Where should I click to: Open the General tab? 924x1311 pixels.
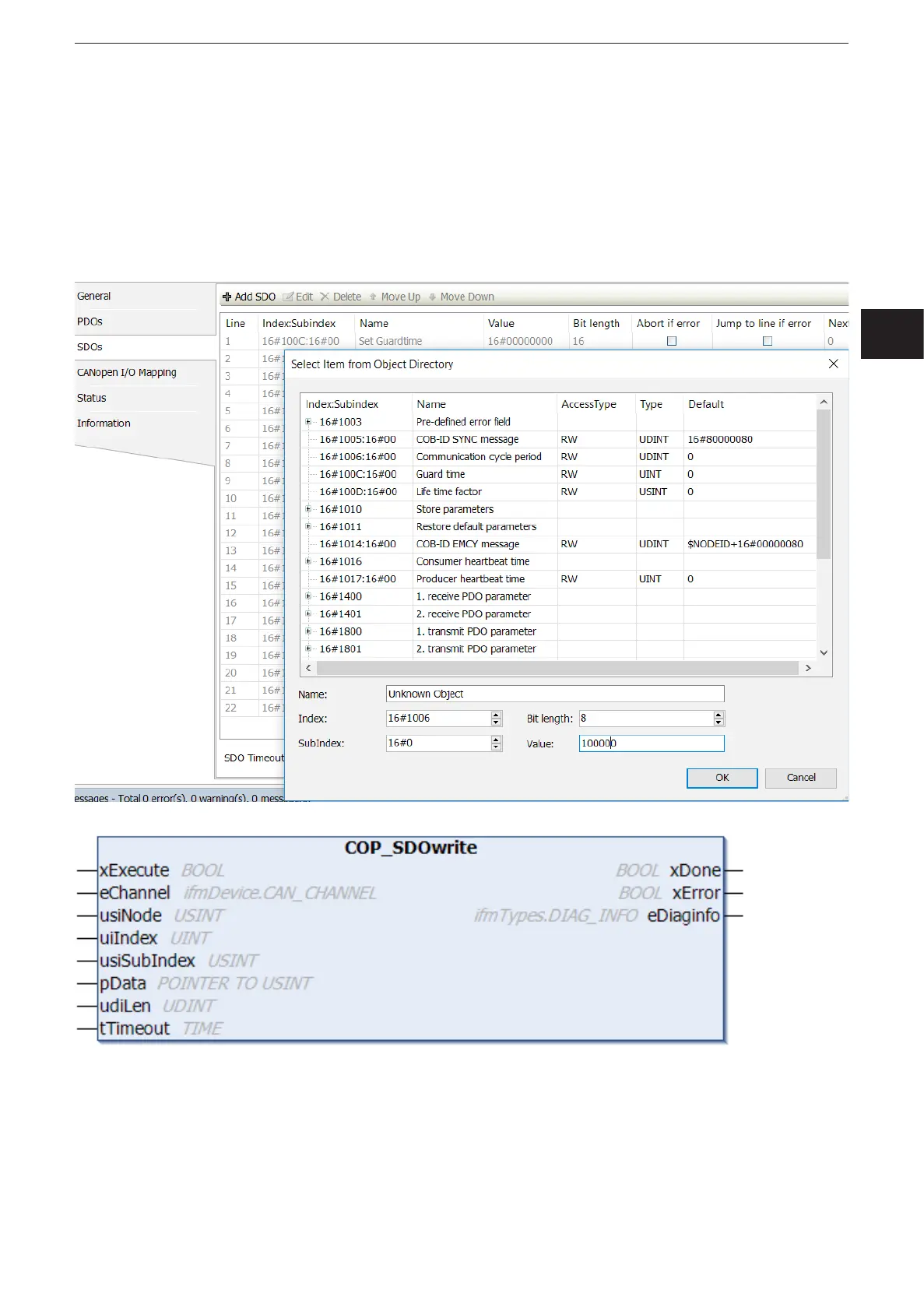click(93, 296)
